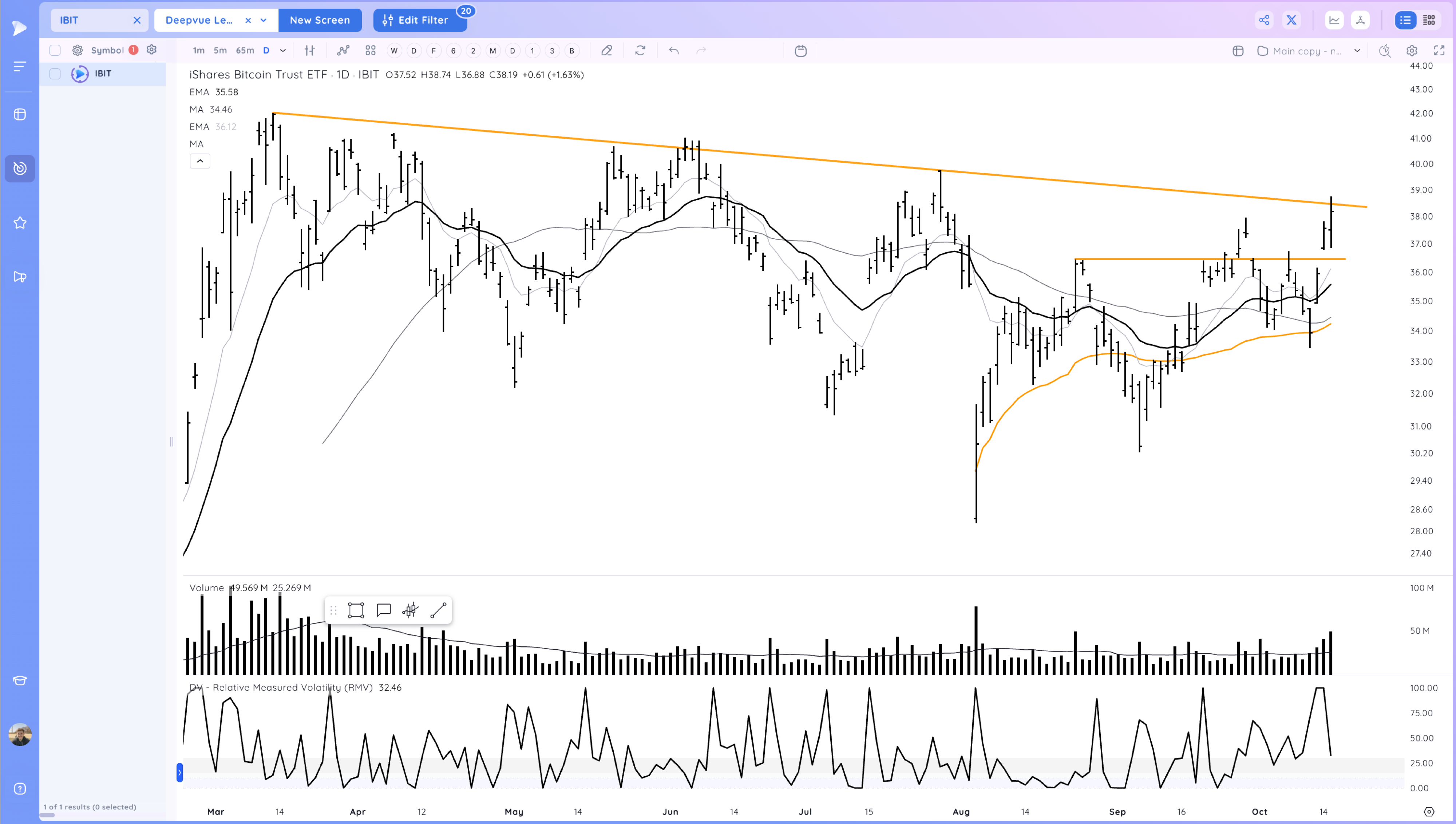The width and height of the screenshot is (1456, 824).
Task: Click the refresh chart icon
Action: [640, 50]
